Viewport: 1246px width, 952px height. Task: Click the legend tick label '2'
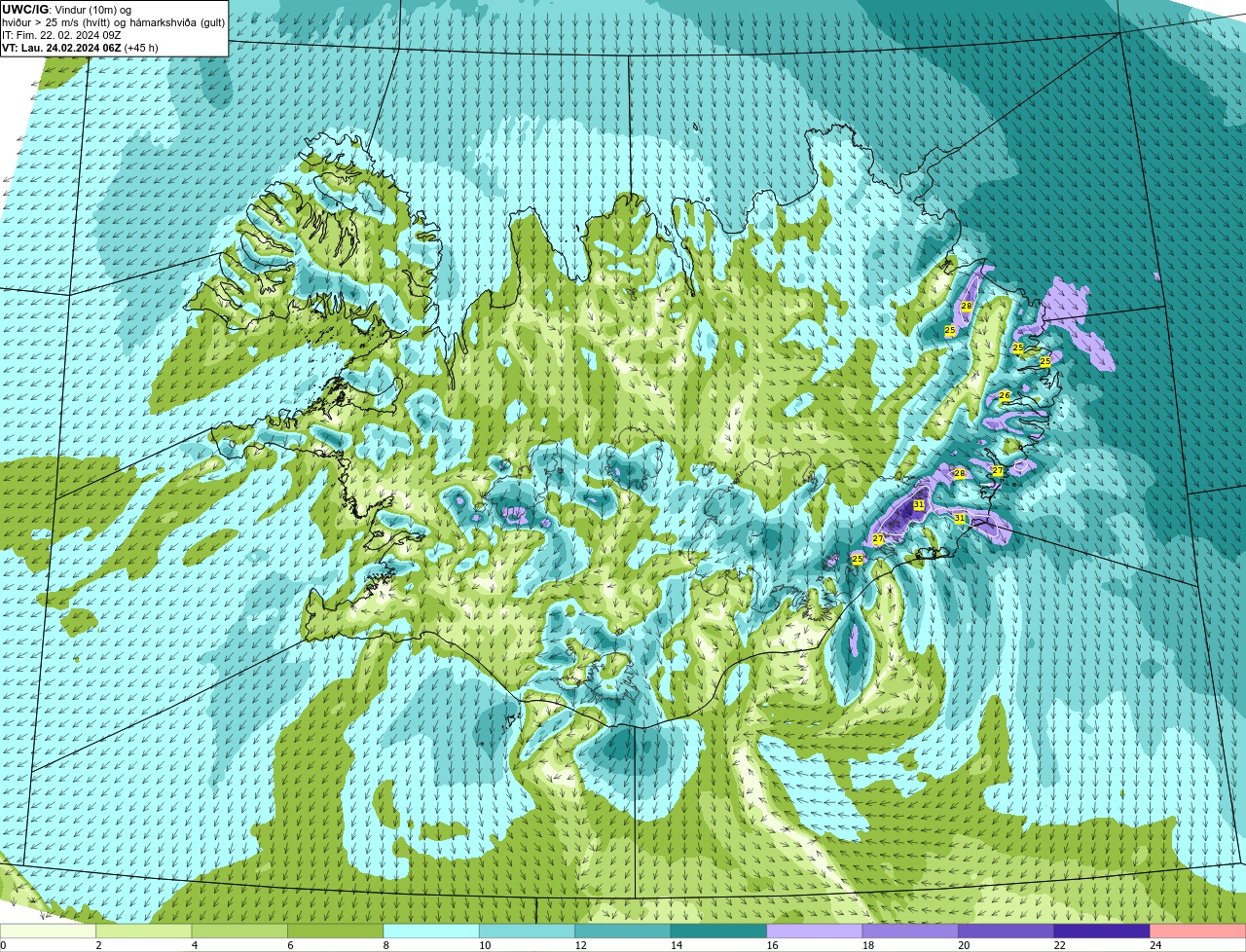click(x=98, y=945)
